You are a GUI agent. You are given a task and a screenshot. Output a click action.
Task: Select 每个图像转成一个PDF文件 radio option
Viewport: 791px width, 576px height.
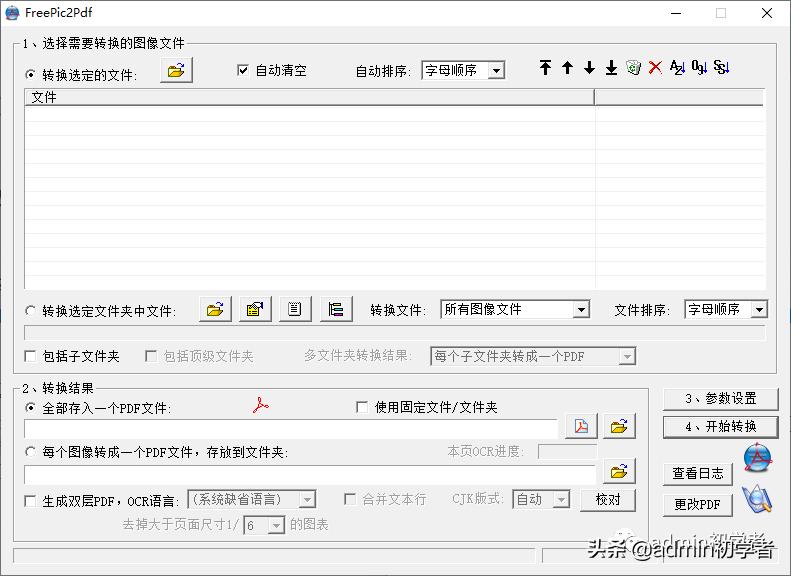tap(30, 452)
